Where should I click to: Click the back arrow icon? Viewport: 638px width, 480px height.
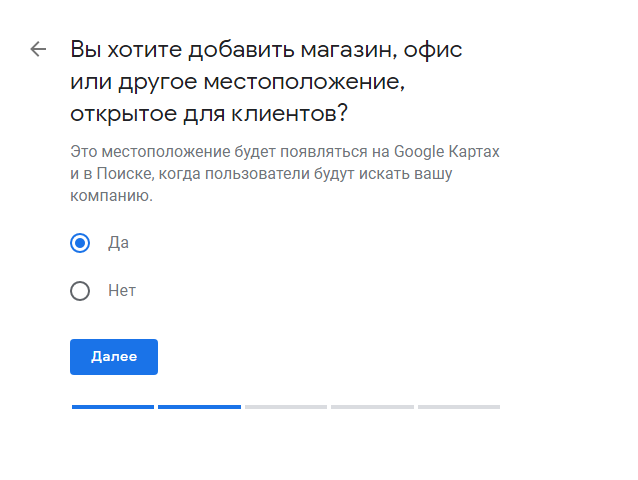coord(38,49)
